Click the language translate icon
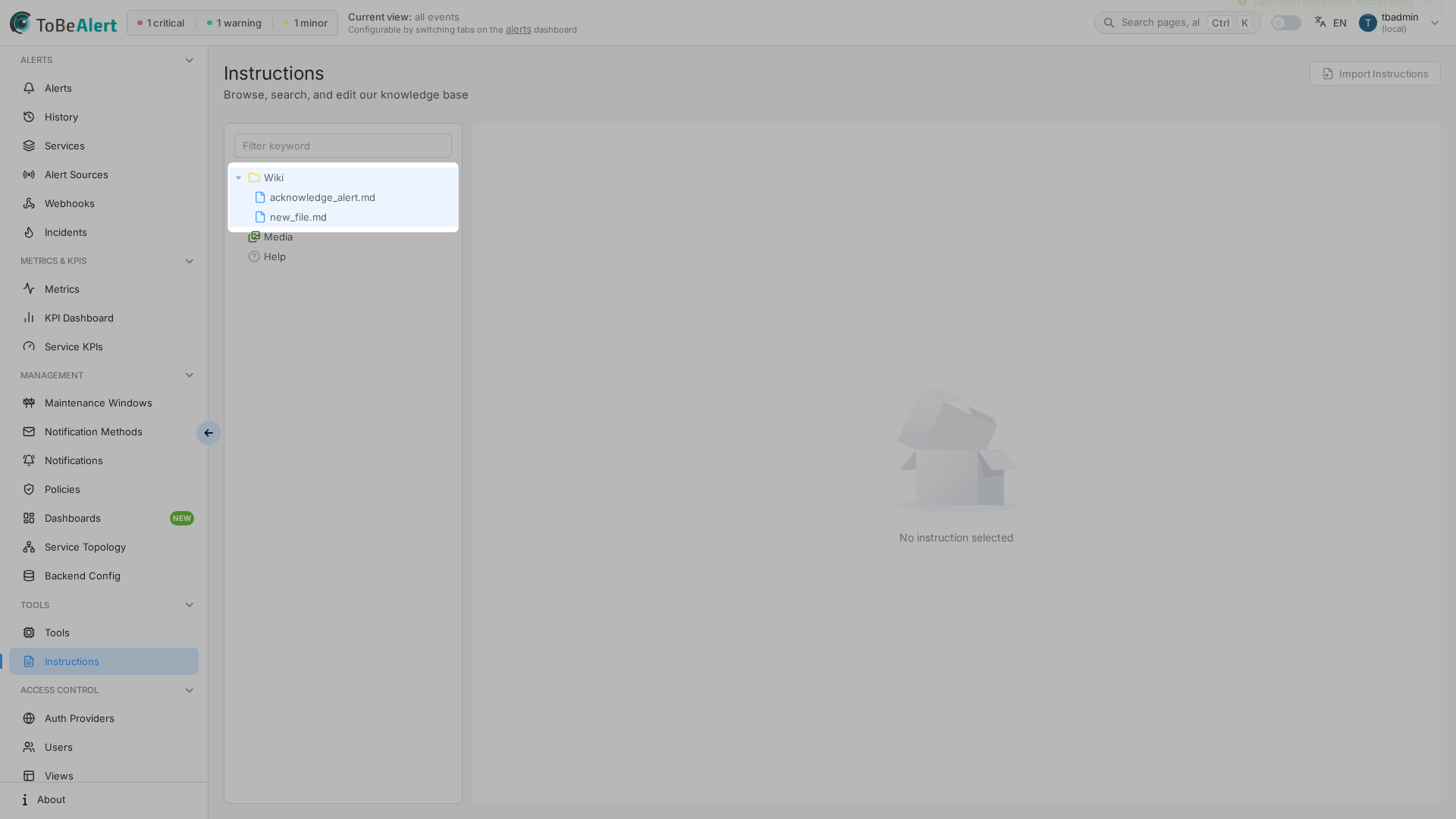The height and width of the screenshot is (819, 1456). tap(1320, 22)
